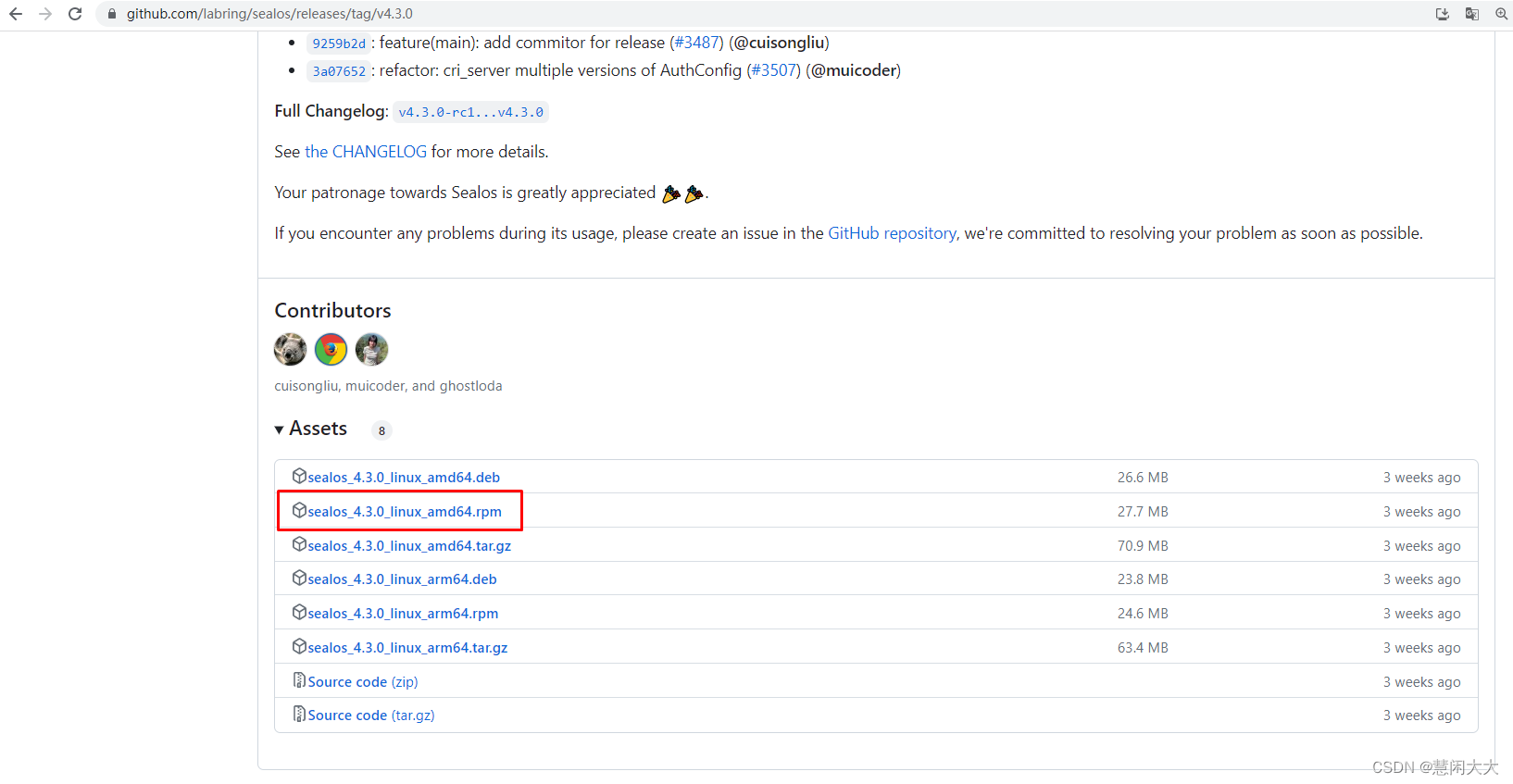The image size is (1513, 784).
Task: Open pull request #3507
Action: (773, 70)
